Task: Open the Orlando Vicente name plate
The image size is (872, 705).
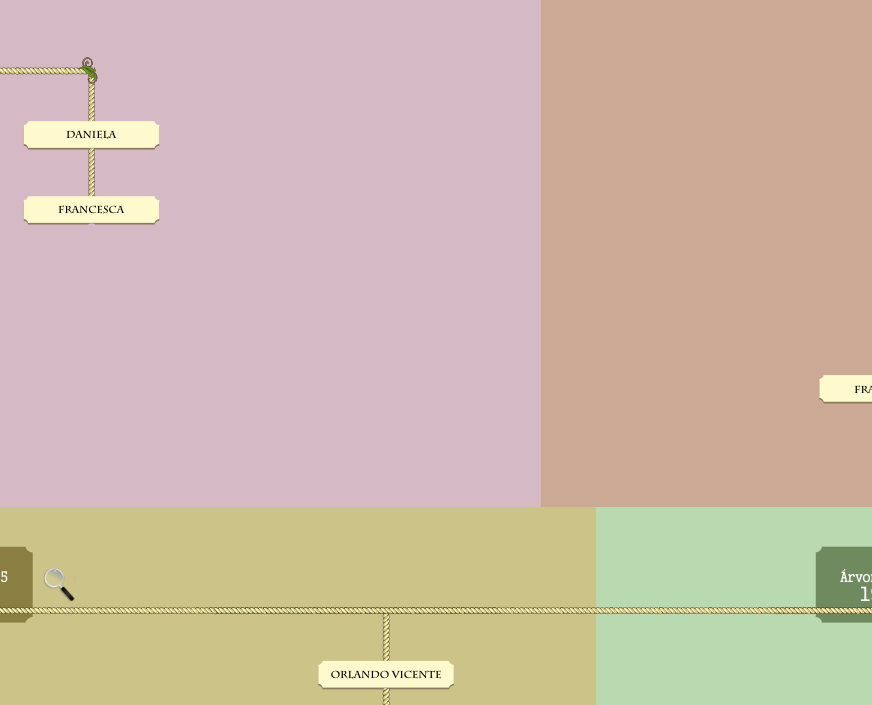Action: [386, 675]
